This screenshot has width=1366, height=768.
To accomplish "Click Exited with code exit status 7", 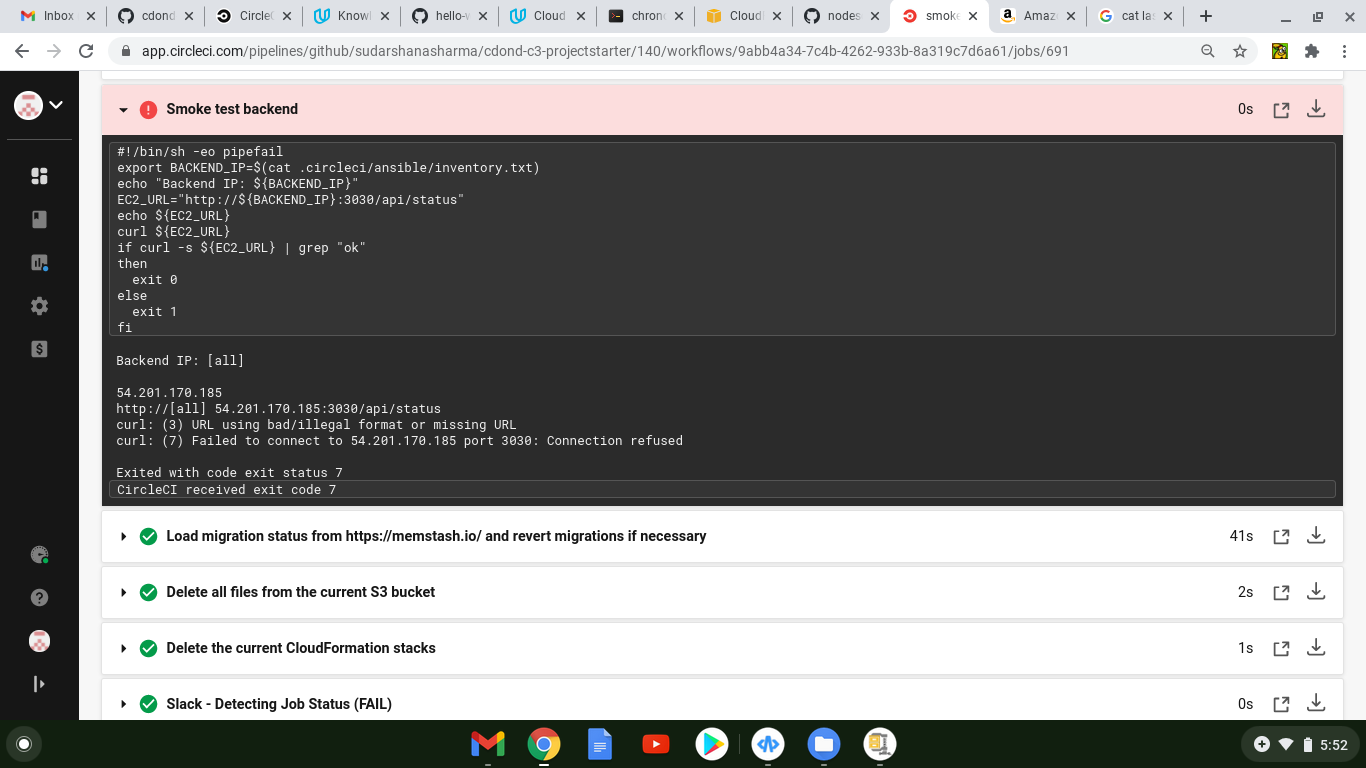I will pos(230,473).
